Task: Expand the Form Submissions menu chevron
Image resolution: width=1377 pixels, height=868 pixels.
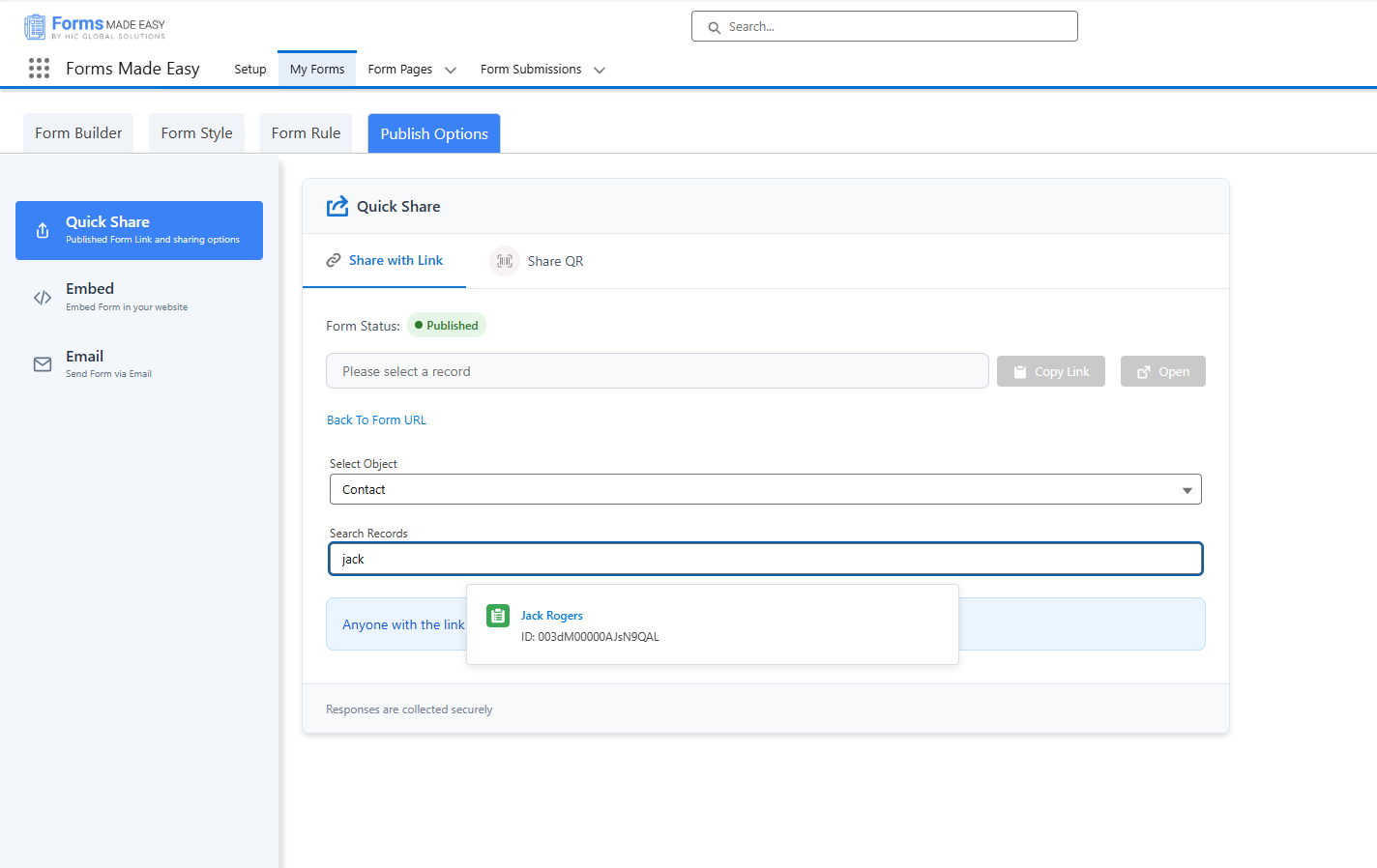Action: tap(600, 70)
